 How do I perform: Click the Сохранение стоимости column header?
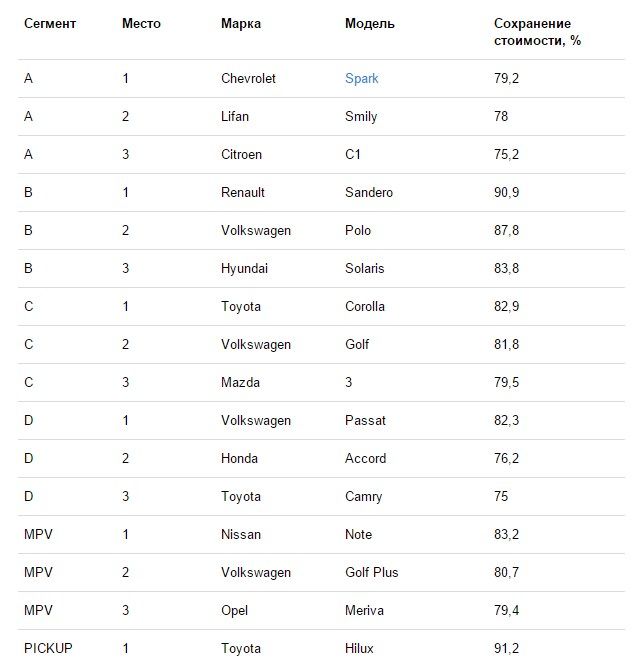[x=537, y=32]
